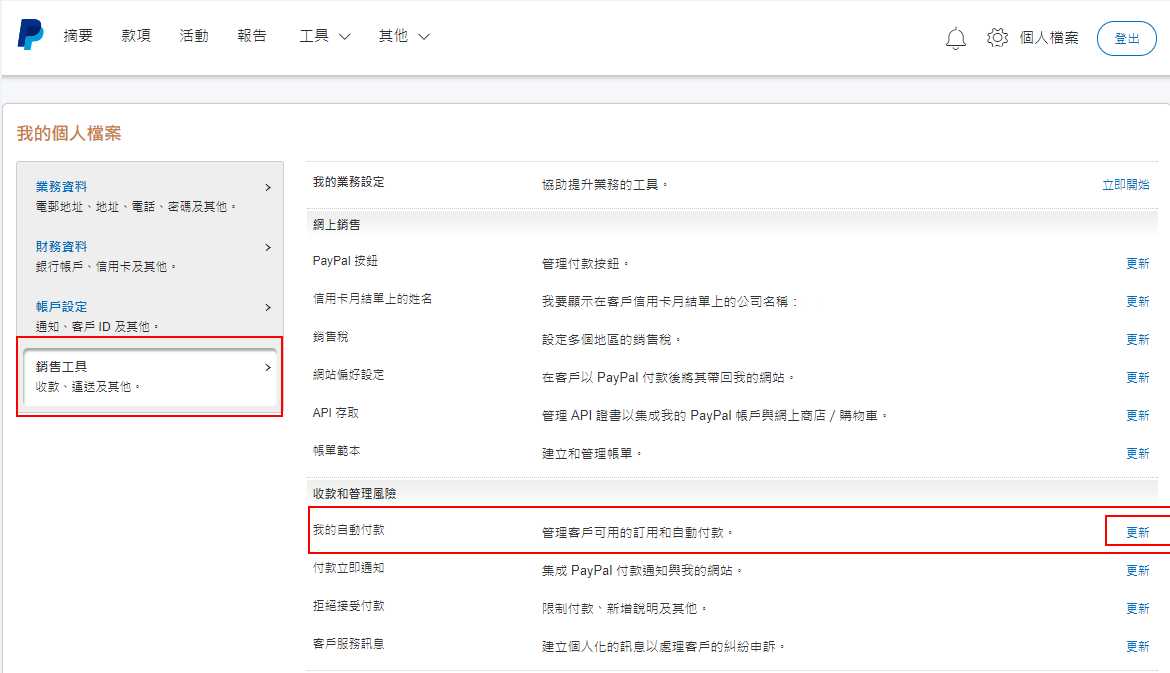Click 更新 for 信用卡月結單上的姓名
Screen dimensions: 1170x673
pyautogui.click(x=1138, y=301)
